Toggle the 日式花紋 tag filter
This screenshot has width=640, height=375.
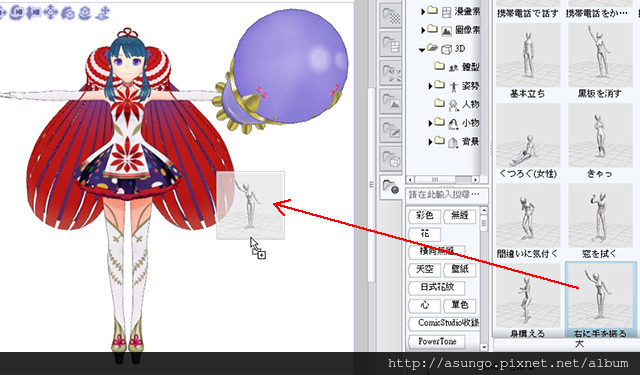(437, 287)
